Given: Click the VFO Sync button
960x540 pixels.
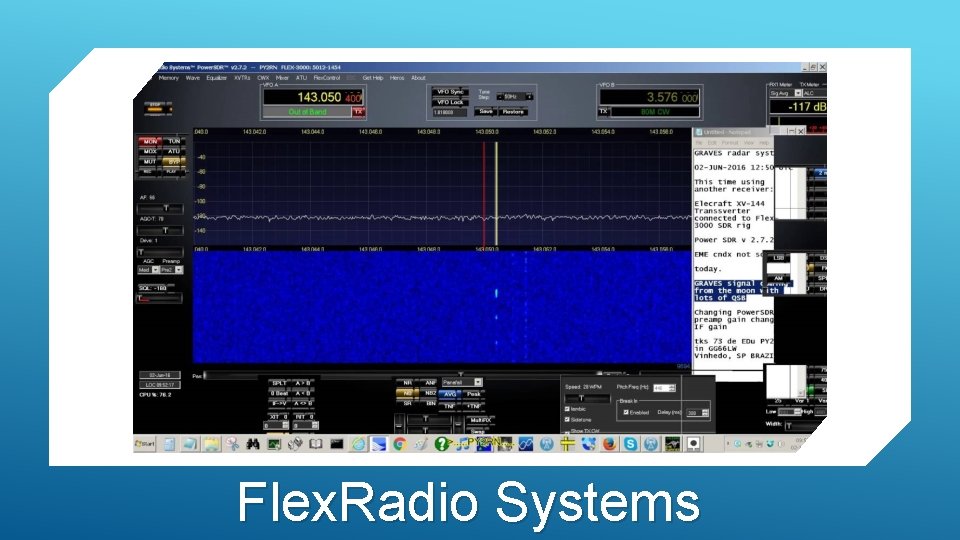Looking at the screenshot, I should click(x=451, y=92).
